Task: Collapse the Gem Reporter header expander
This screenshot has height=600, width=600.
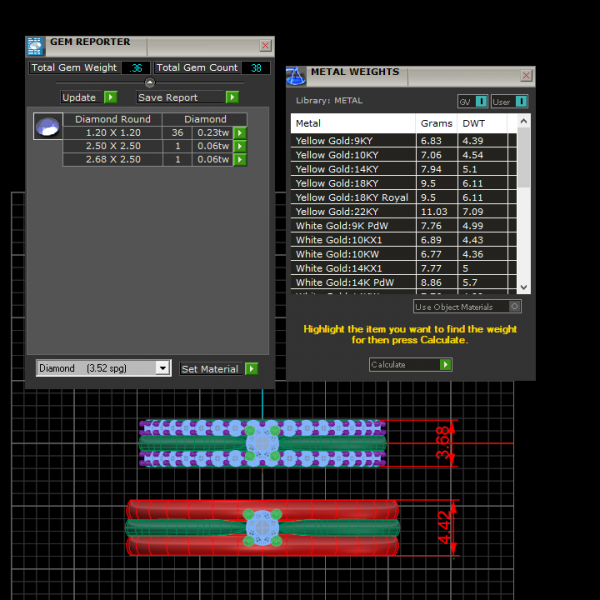Action: tap(150, 82)
